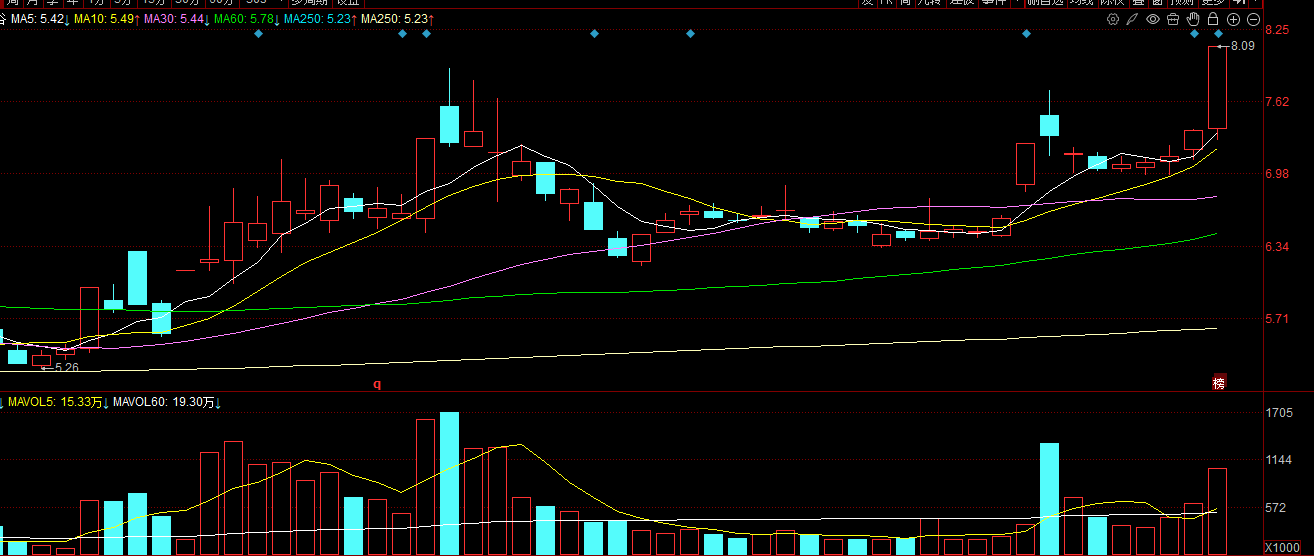Click the 6.98 price axis label
This screenshot has height=556, width=1314.
pos(1276,174)
